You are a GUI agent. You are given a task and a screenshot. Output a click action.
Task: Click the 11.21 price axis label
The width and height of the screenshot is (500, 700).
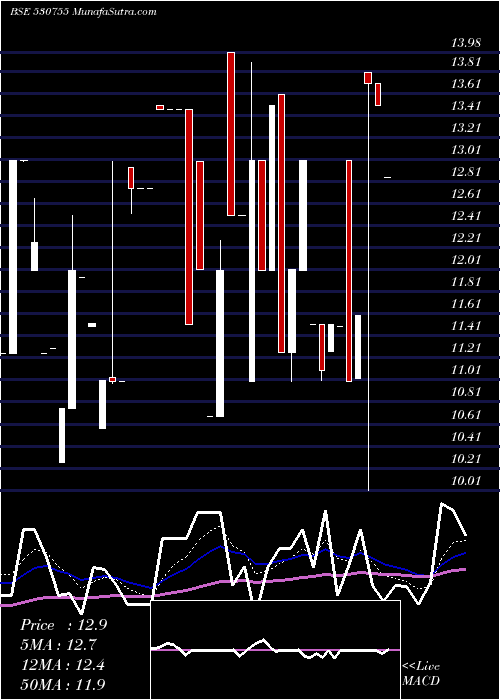(467, 348)
